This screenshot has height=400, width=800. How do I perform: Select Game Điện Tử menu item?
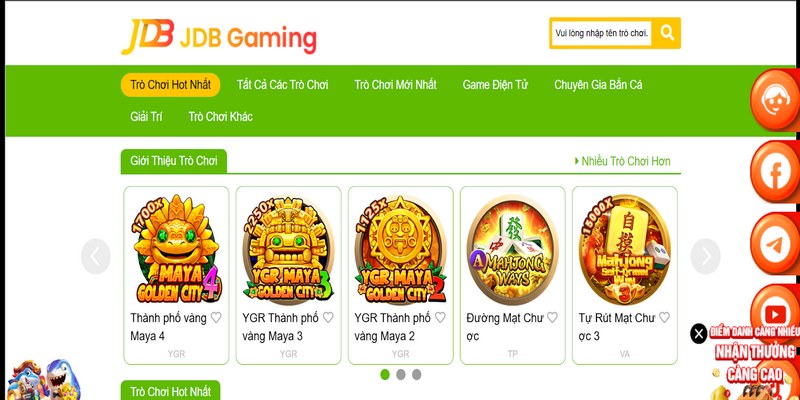[495, 85]
